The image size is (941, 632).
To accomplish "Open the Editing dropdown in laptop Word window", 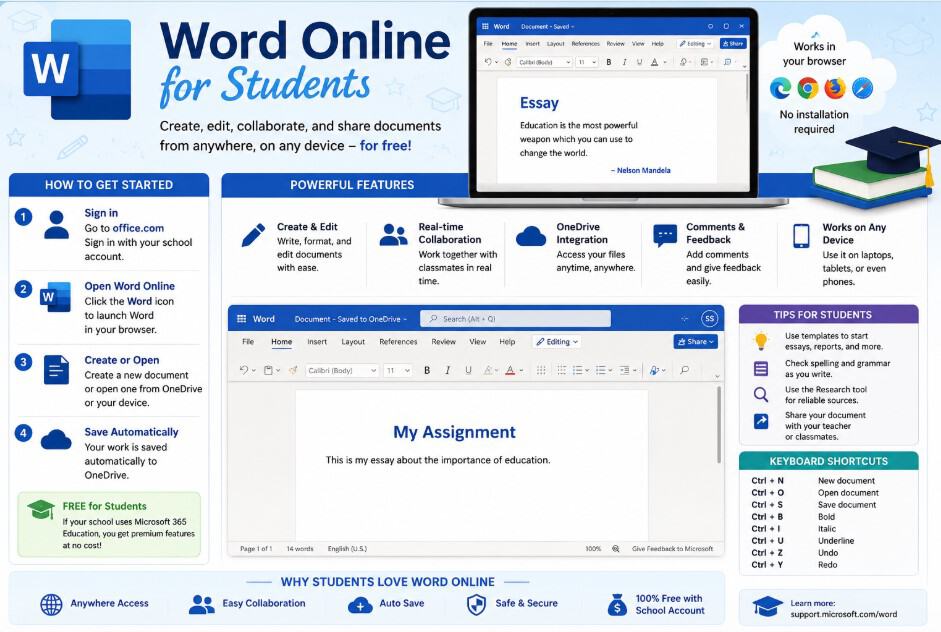I will click(x=695, y=44).
